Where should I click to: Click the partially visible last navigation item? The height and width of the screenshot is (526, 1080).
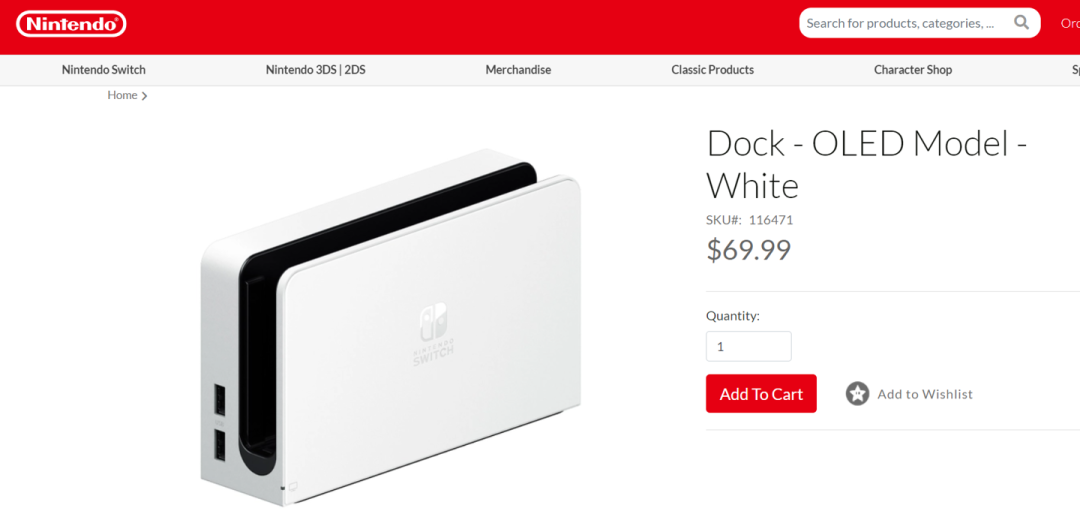(1075, 70)
